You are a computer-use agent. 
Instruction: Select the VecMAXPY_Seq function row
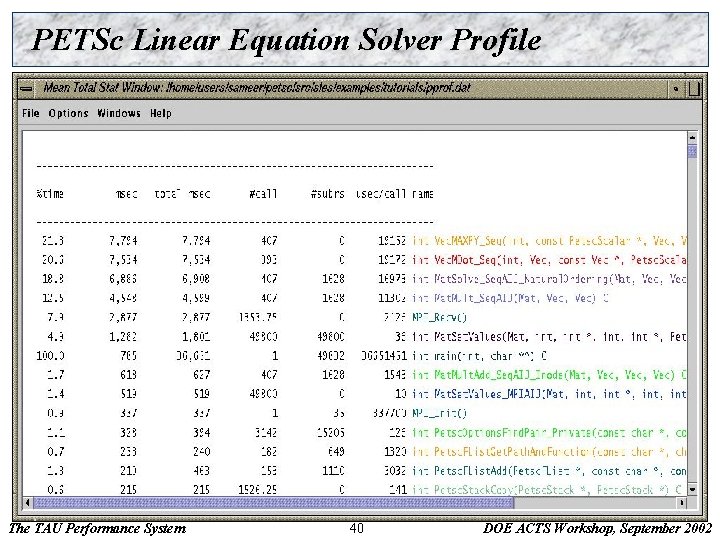[x=361, y=241]
